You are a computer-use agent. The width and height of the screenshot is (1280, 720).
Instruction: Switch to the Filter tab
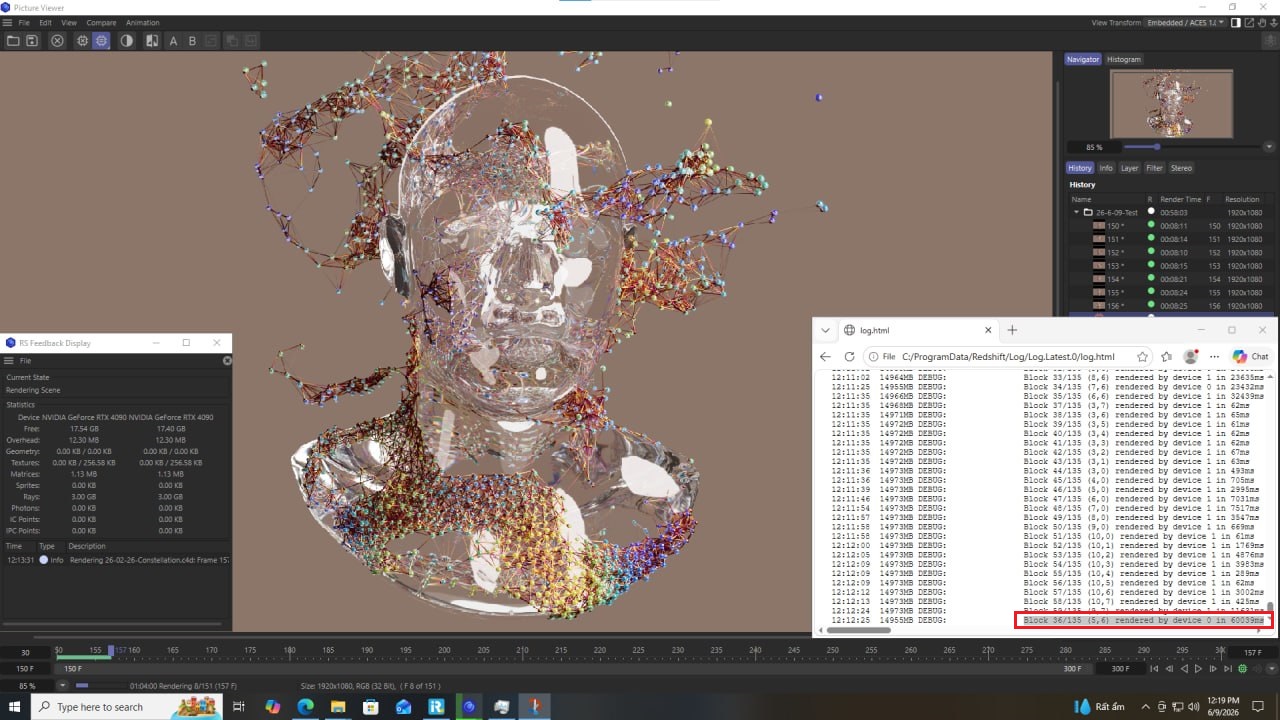(1154, 168)
